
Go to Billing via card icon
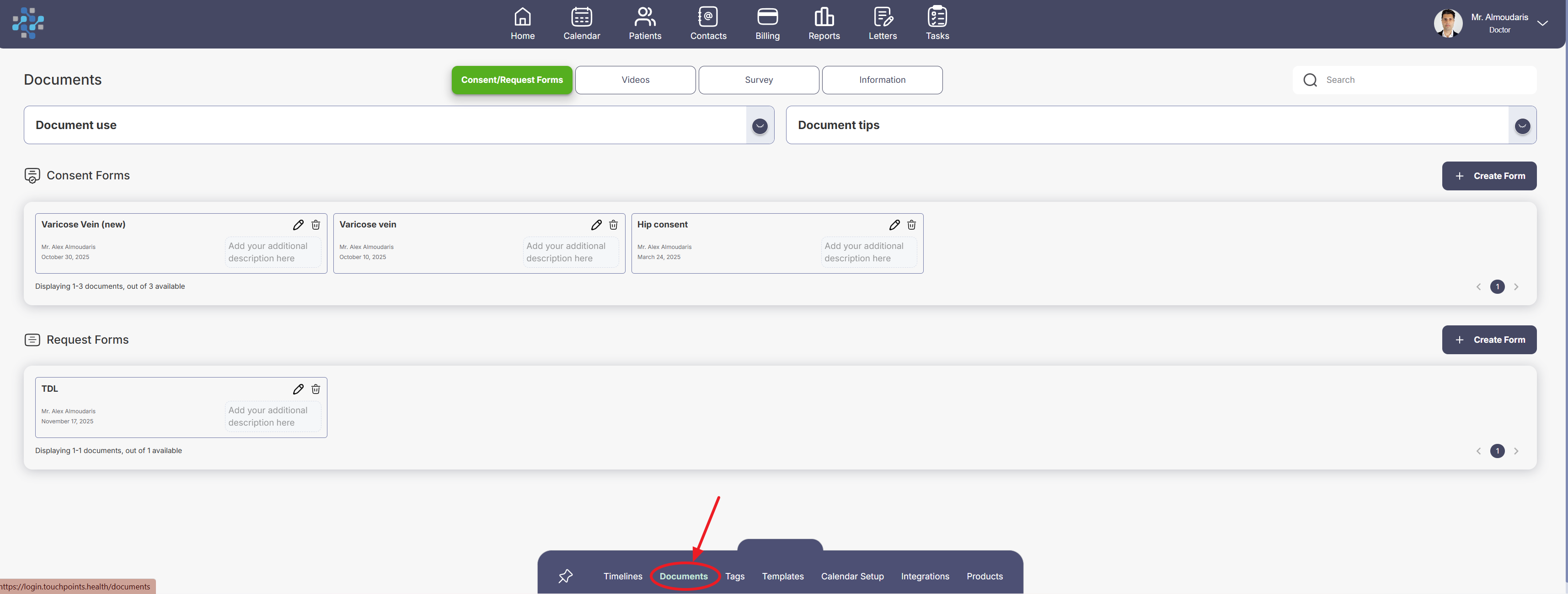tap(767, 17)
